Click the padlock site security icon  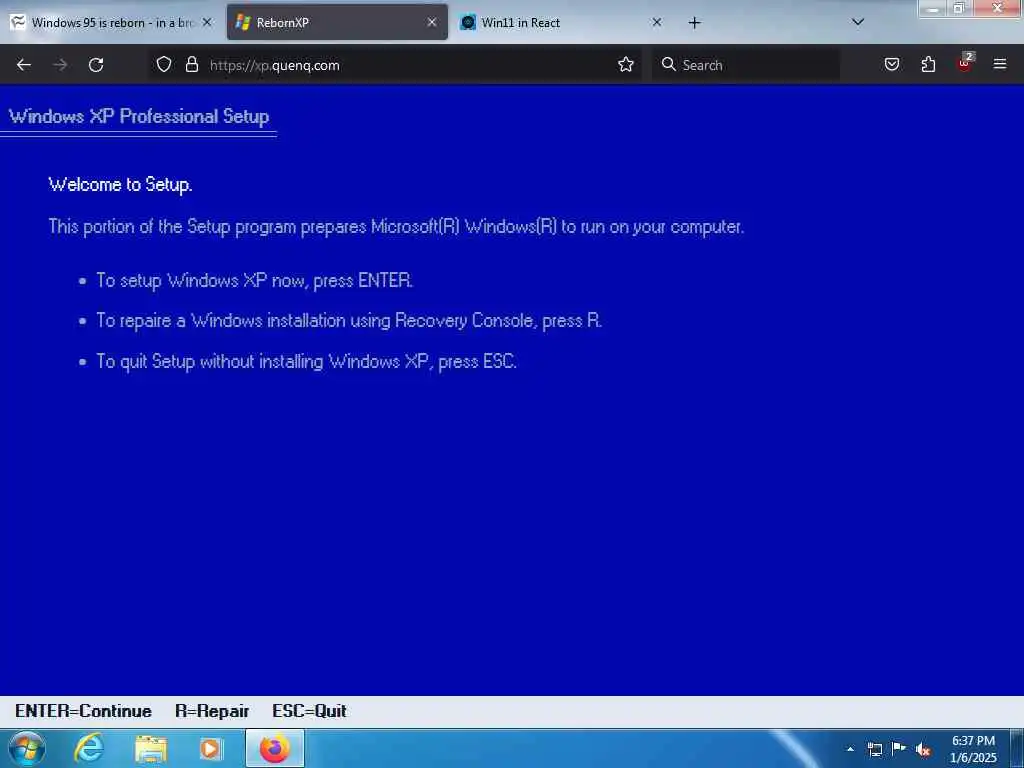pyautogui.click(x=191, y=64)
